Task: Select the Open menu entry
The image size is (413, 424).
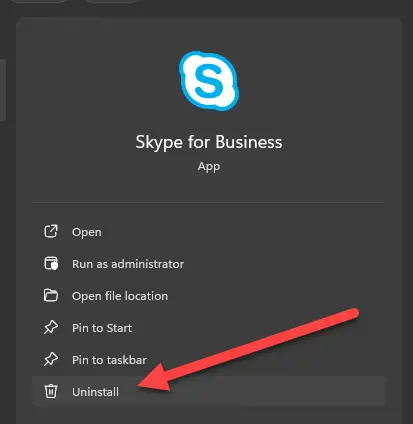Action: 209,232
